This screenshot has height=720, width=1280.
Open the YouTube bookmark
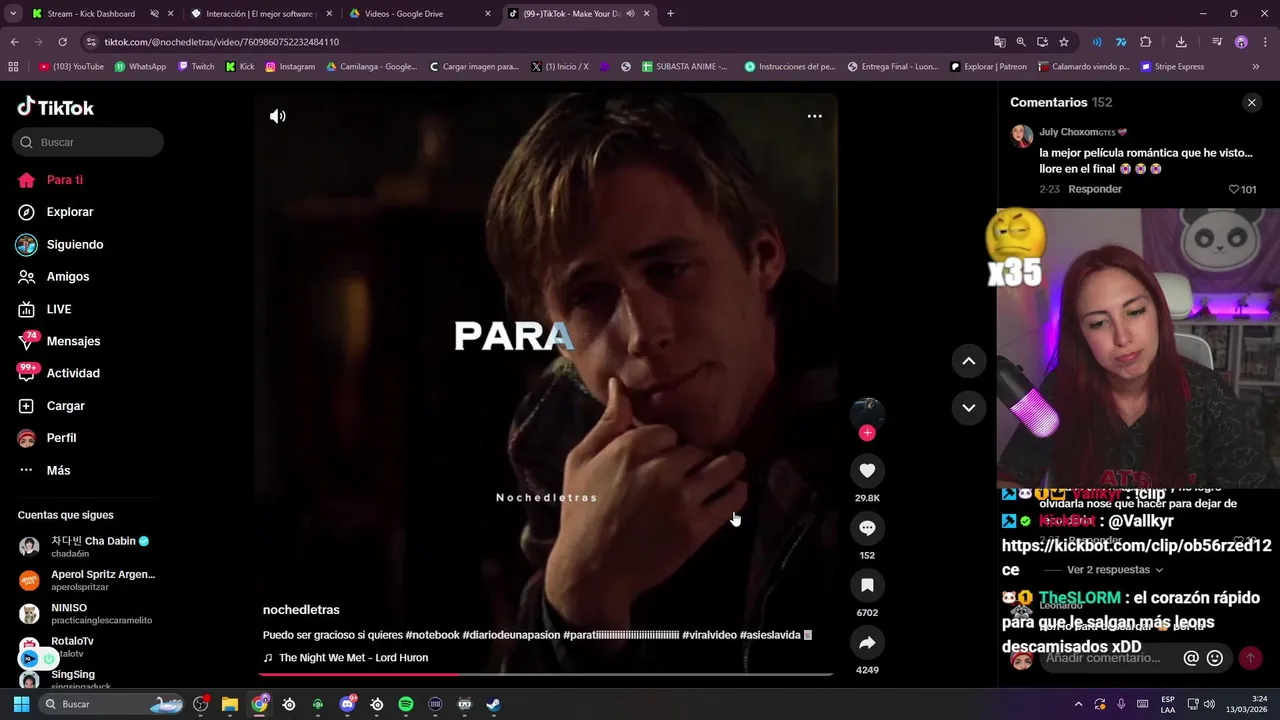71,67
